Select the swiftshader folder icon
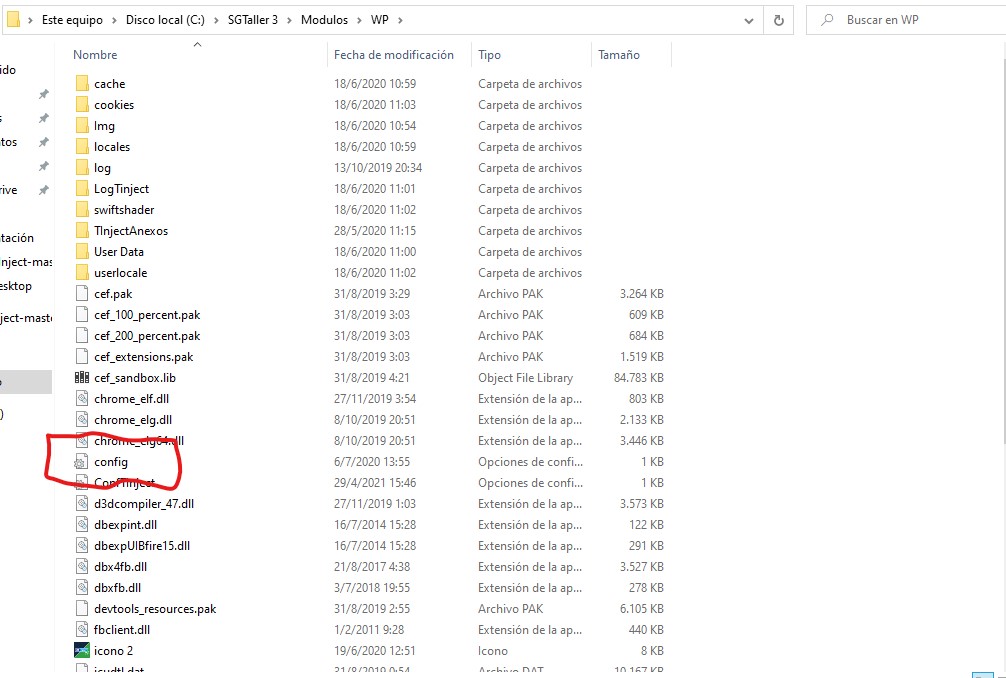Viewport: 1006px width, 678px height. click(x=82, y=210)
